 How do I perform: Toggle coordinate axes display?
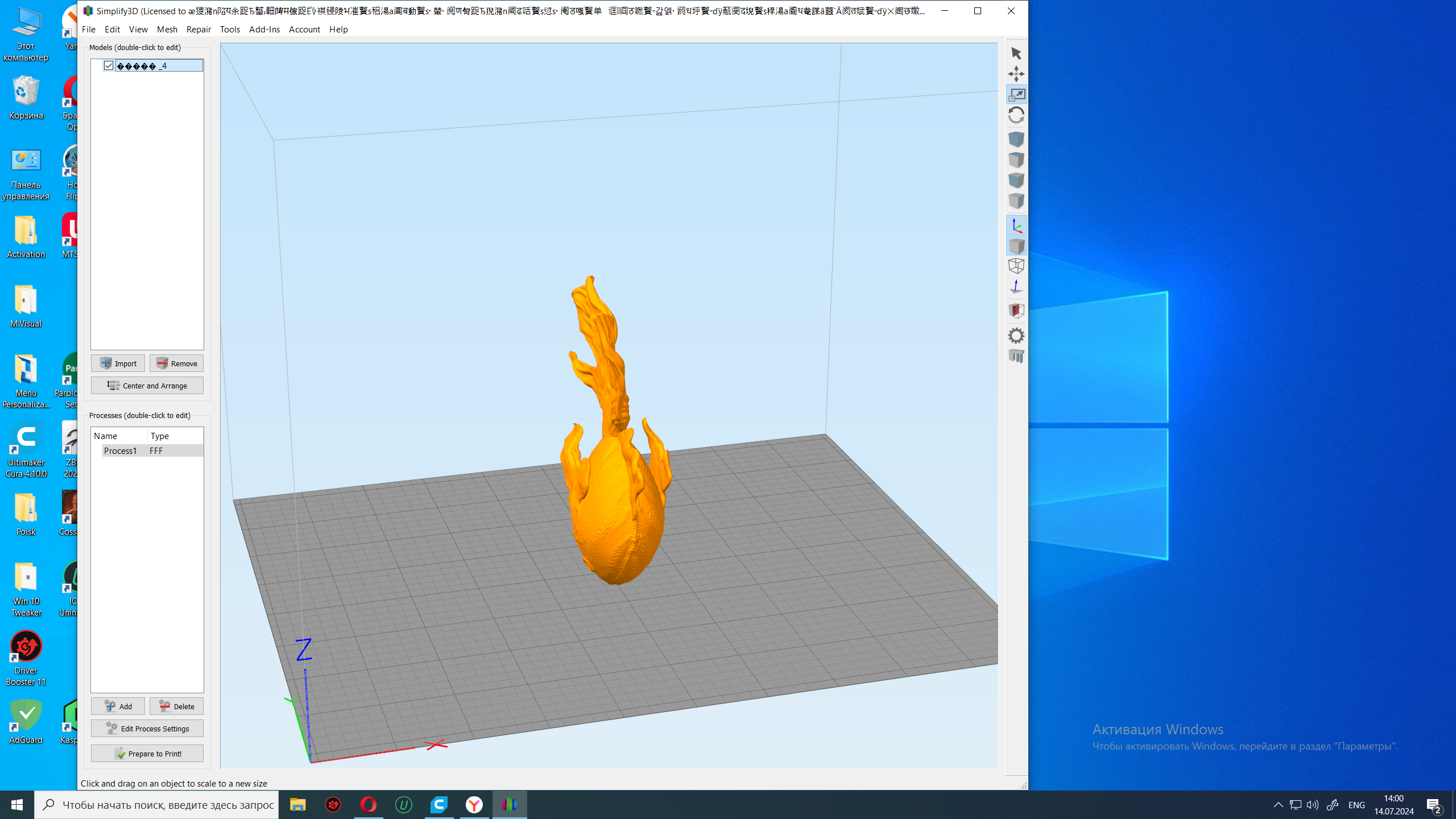1016,226
